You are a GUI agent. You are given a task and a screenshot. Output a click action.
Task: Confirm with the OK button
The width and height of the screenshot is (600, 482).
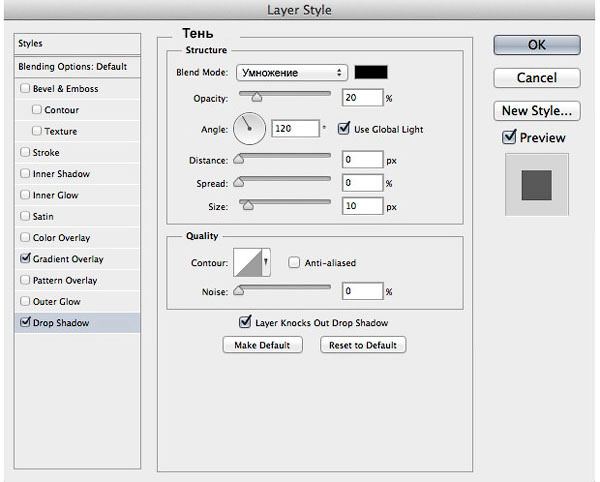pos(537,45)
